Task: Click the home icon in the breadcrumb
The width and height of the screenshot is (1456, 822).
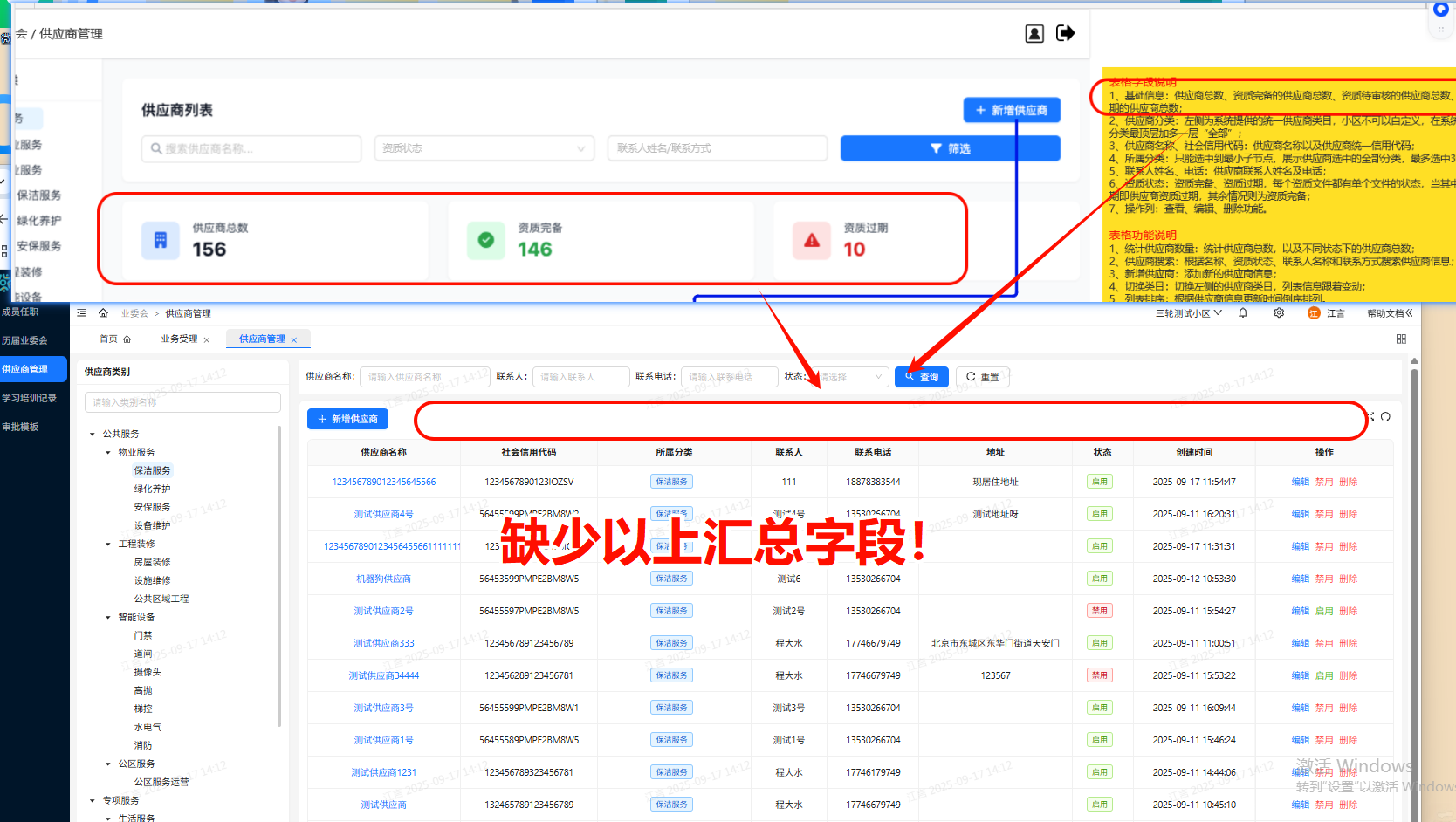Action: point(103,313)
